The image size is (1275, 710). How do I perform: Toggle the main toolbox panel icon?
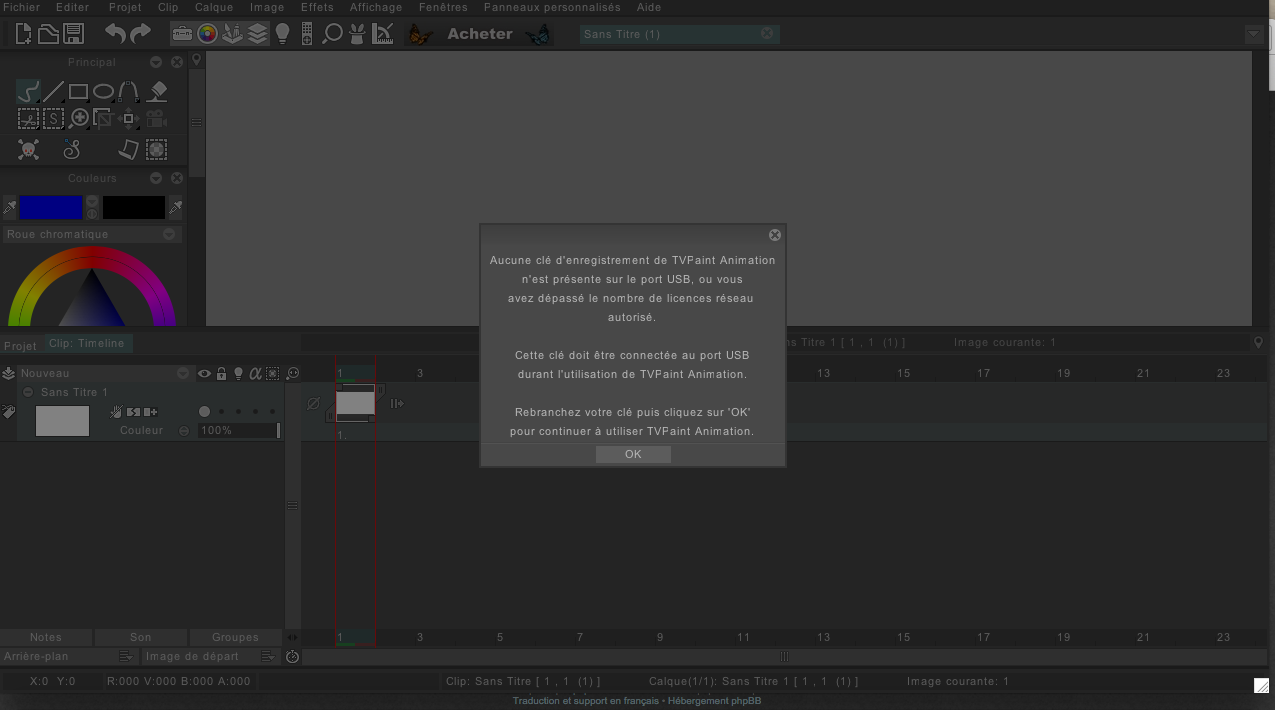(x=182, y=34)
